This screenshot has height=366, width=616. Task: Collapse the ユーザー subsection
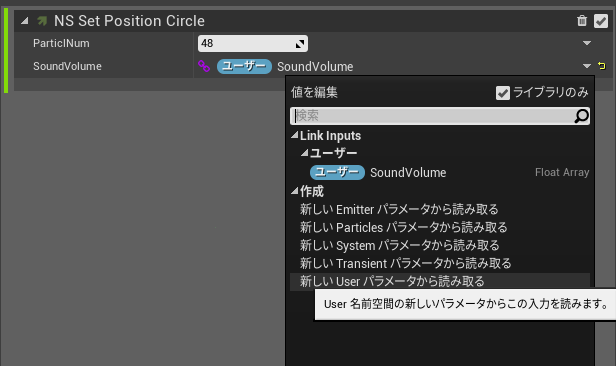coord(304,153)
